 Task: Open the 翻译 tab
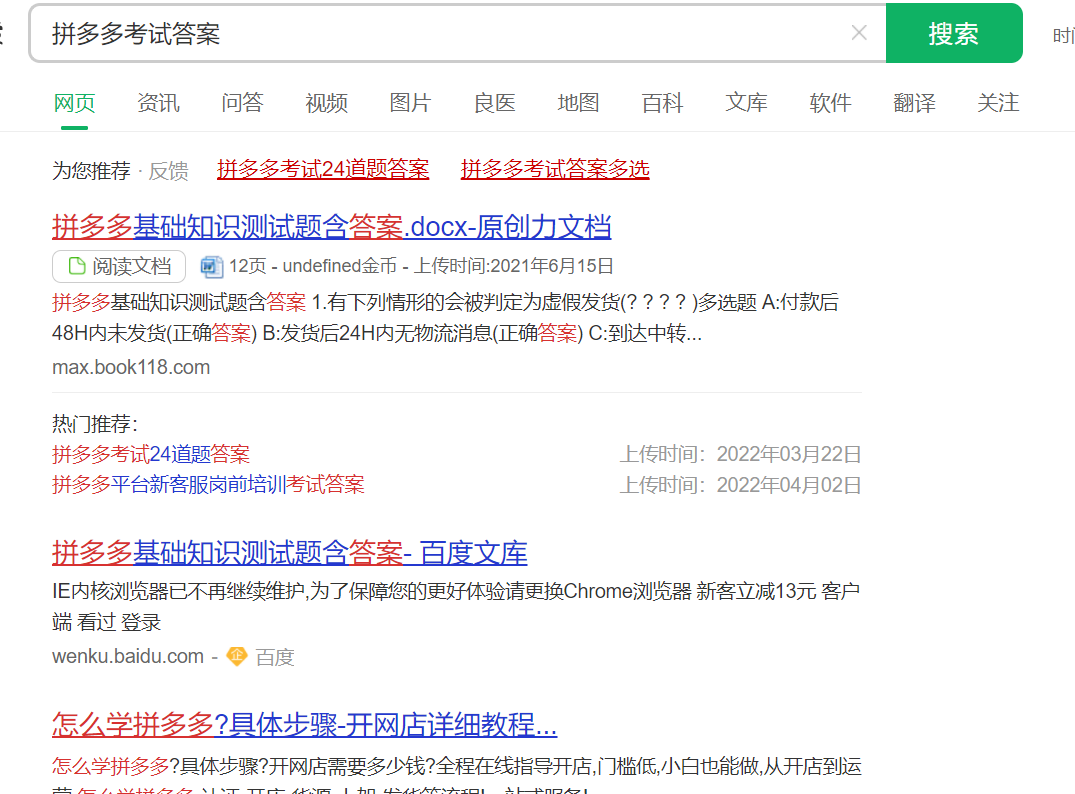pos(914,103)
